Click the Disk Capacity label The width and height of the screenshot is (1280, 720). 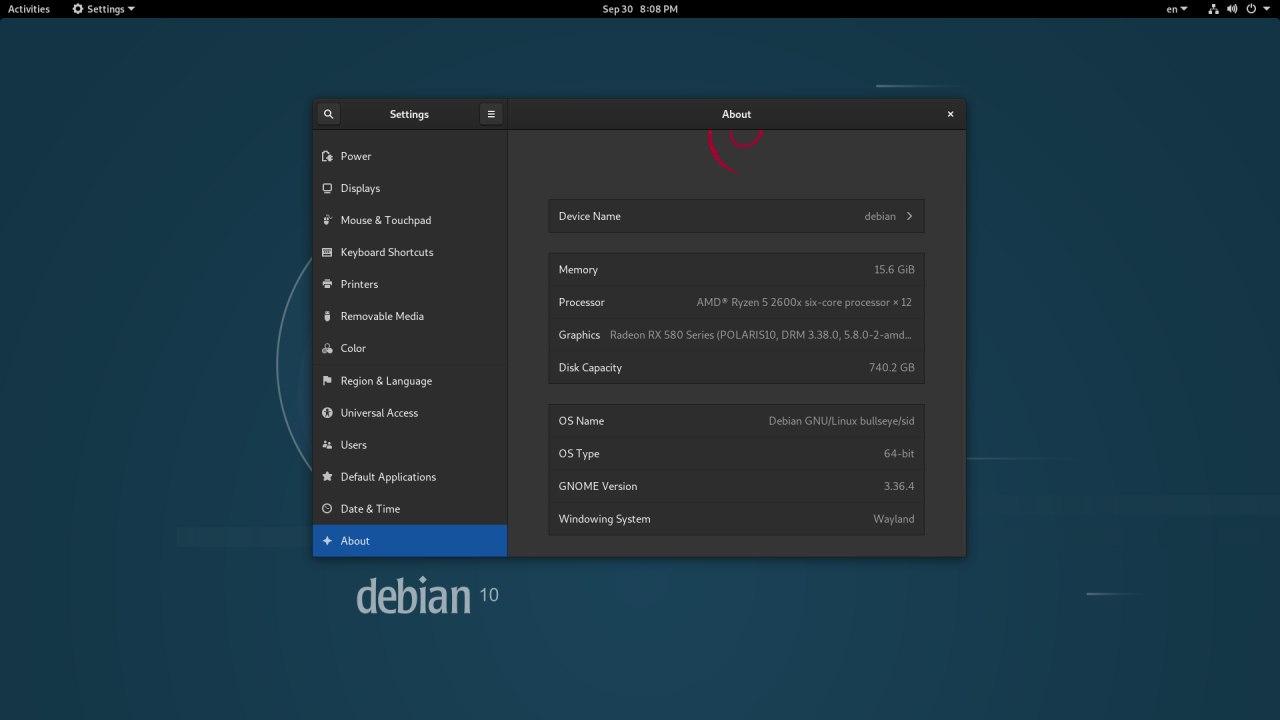pos(590,368)
